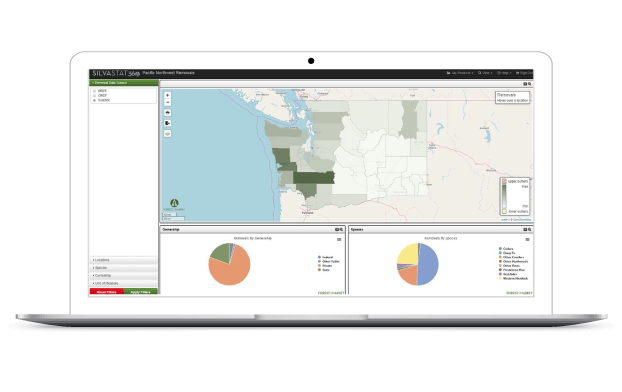This screenshot has height=392, width=622.
Task: Click the green Apply Filters button
Action: click(x=140, y=292)
